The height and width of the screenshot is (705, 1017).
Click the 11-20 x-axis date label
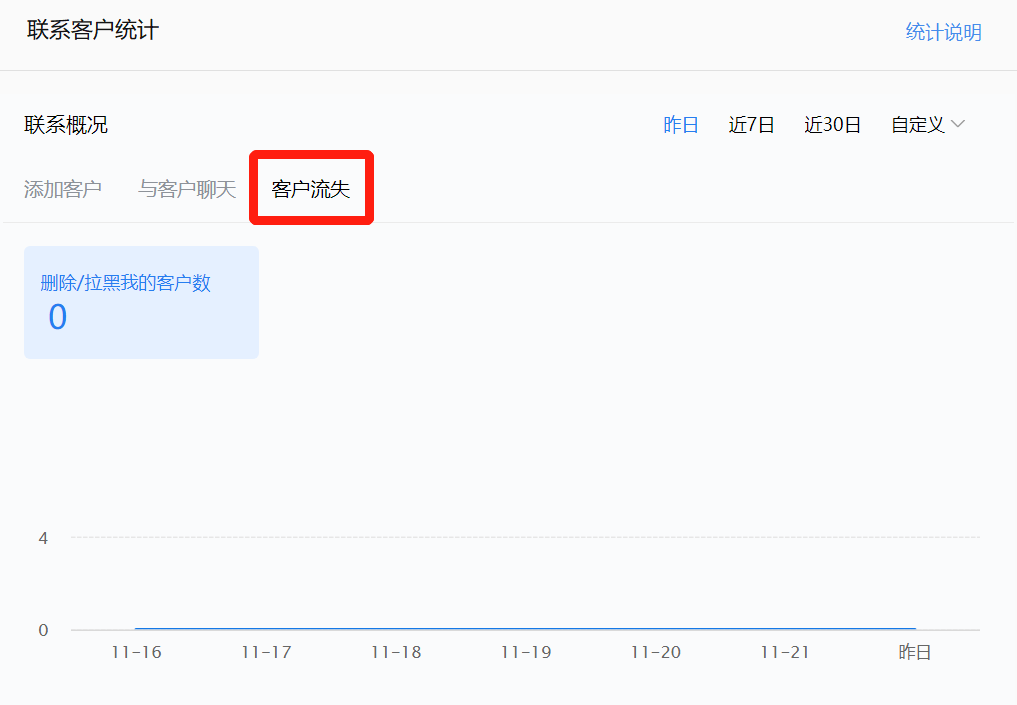[656, 652]
